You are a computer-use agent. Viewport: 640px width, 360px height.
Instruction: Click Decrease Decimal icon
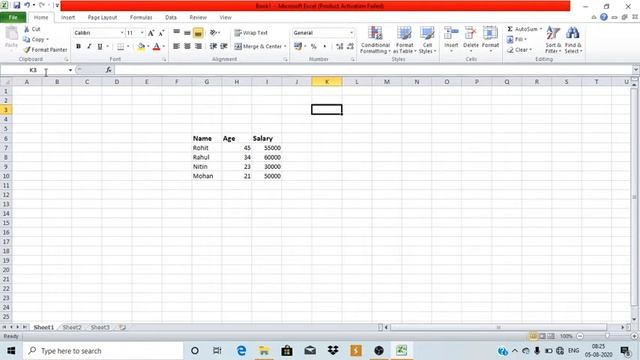(350, 47)
